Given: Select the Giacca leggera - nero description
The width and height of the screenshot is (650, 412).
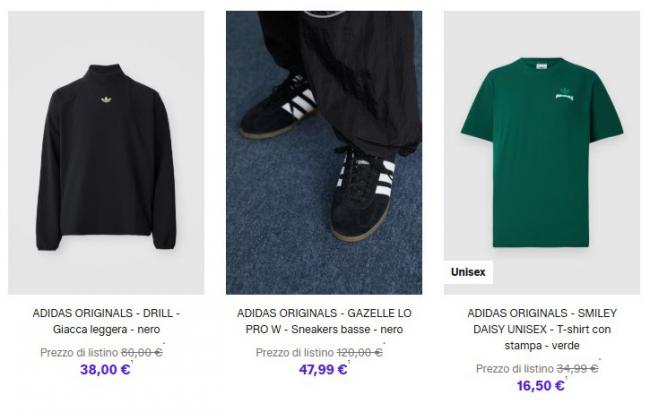Looking at the screenshot, I should coord(106,330).
